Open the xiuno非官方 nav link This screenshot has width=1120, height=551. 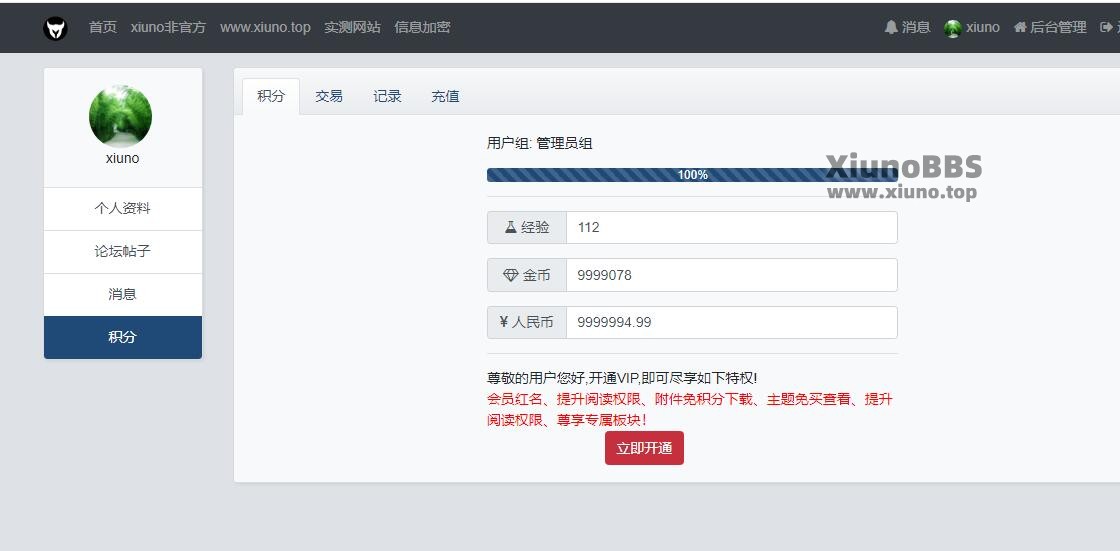(x=168, y=27)
